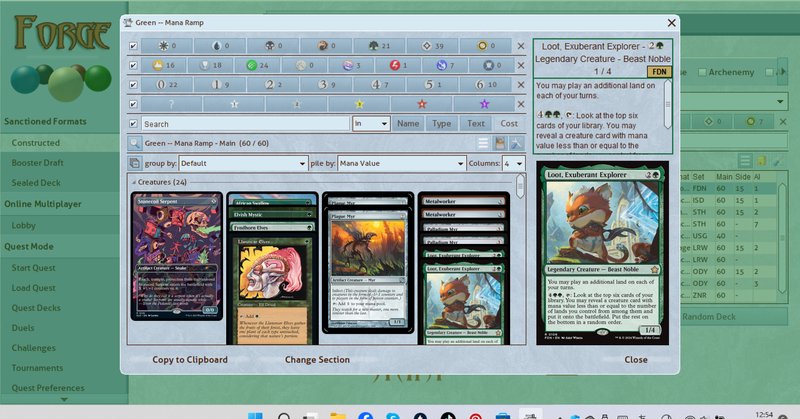
Task: Uncheck the star rating filter row checkbox
Action: click(133, 104)
